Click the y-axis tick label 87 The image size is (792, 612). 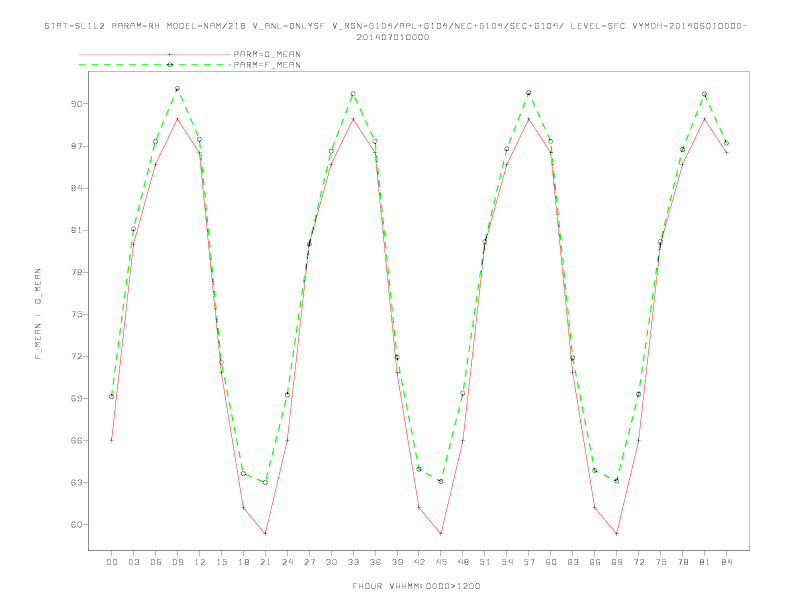[76, 146]
